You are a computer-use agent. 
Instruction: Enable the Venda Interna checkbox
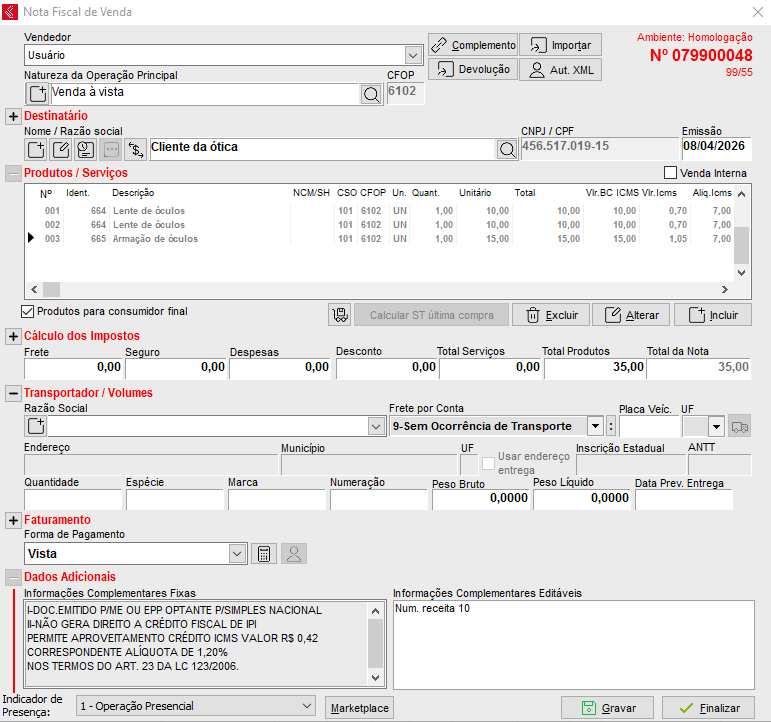point(671,173)
